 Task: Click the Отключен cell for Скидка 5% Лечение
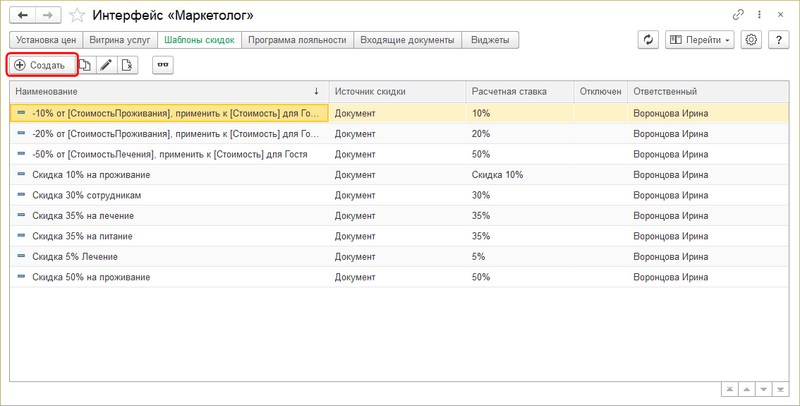click(600, 256)
